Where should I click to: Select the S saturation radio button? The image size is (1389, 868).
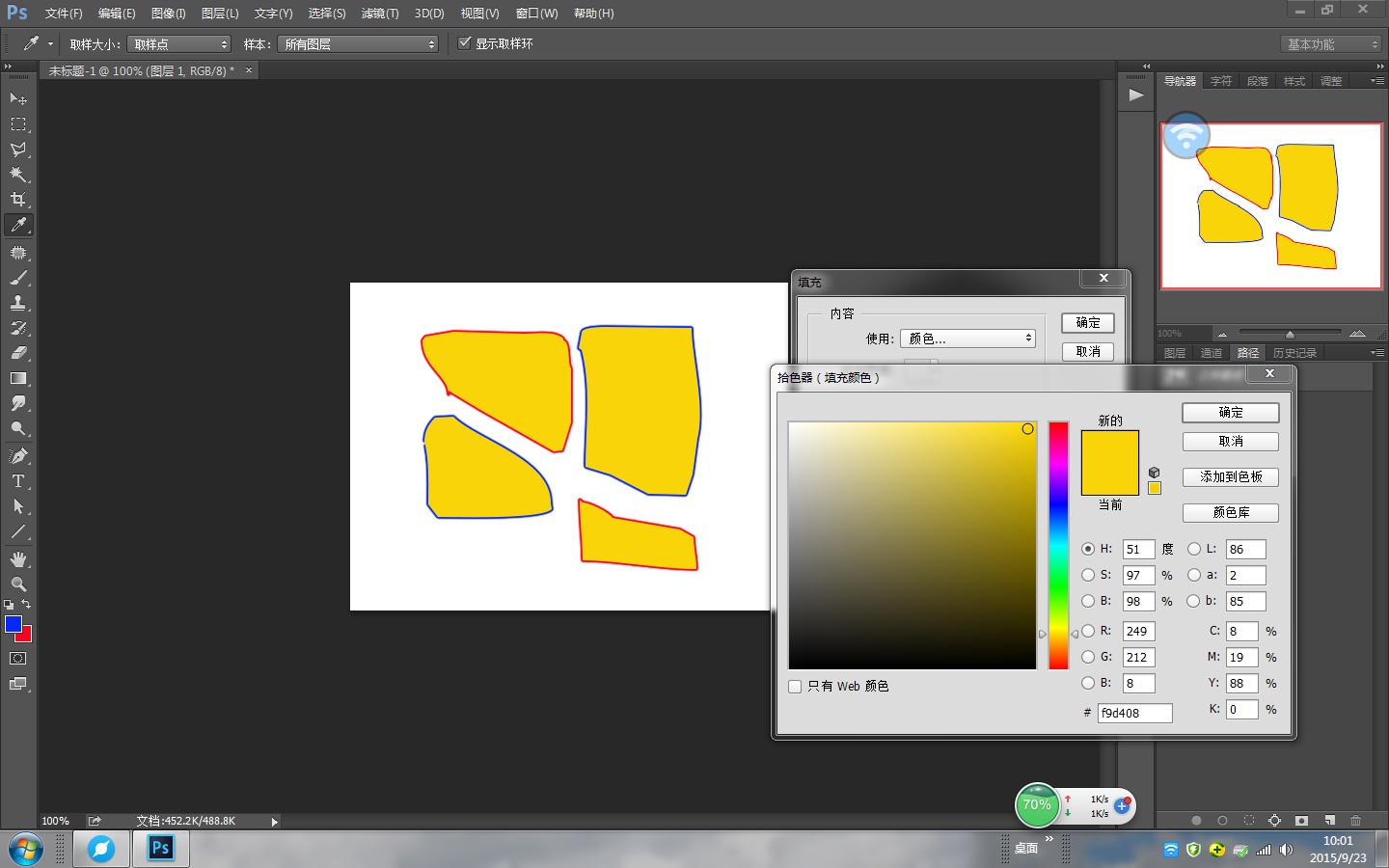point(1088,575)
